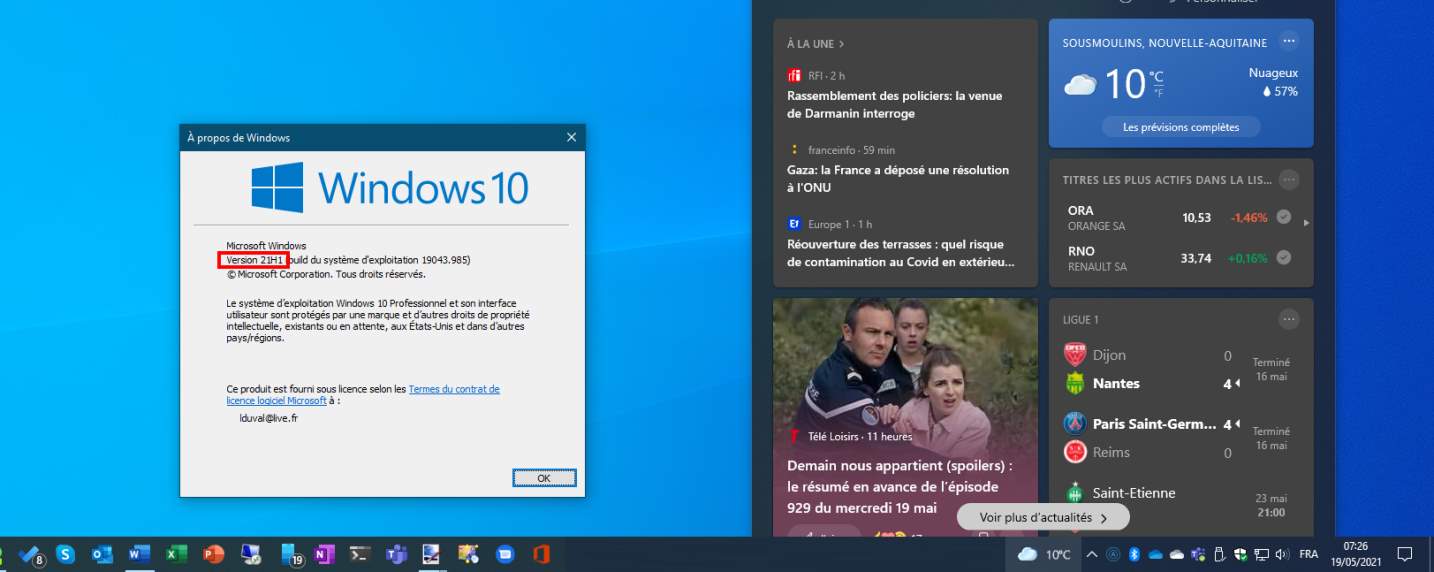Open Outlook from the taskbar

(x=102, y=554)
